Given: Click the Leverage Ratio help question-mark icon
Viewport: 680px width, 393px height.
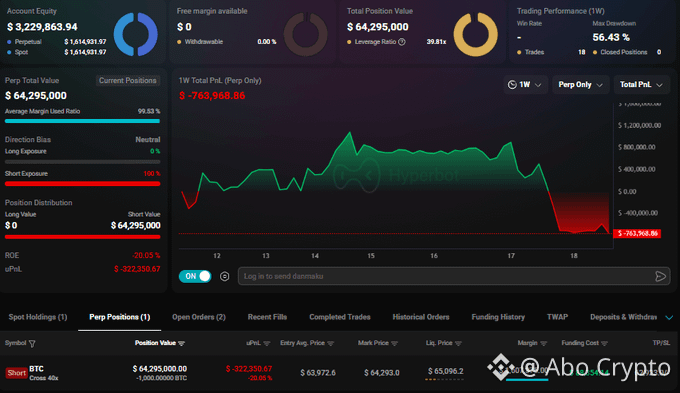Looking at the screenshot, I should 402,42.
